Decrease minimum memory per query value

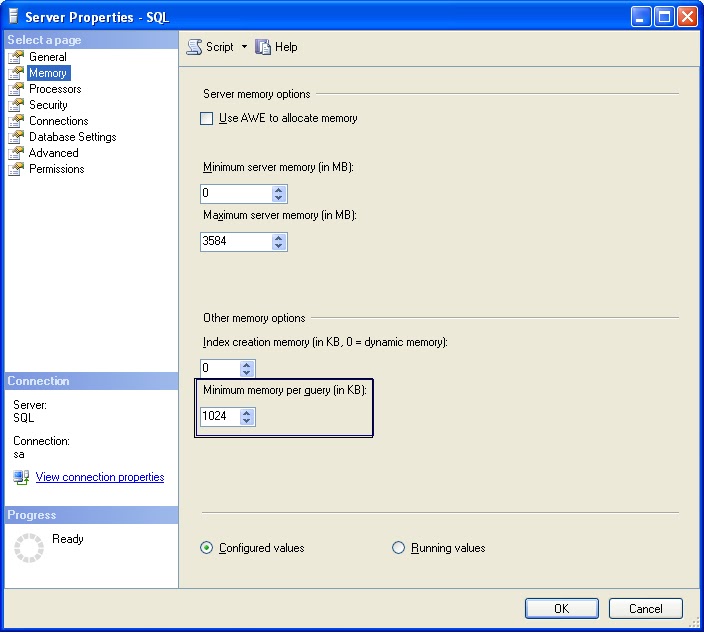[x=246, y=420]
